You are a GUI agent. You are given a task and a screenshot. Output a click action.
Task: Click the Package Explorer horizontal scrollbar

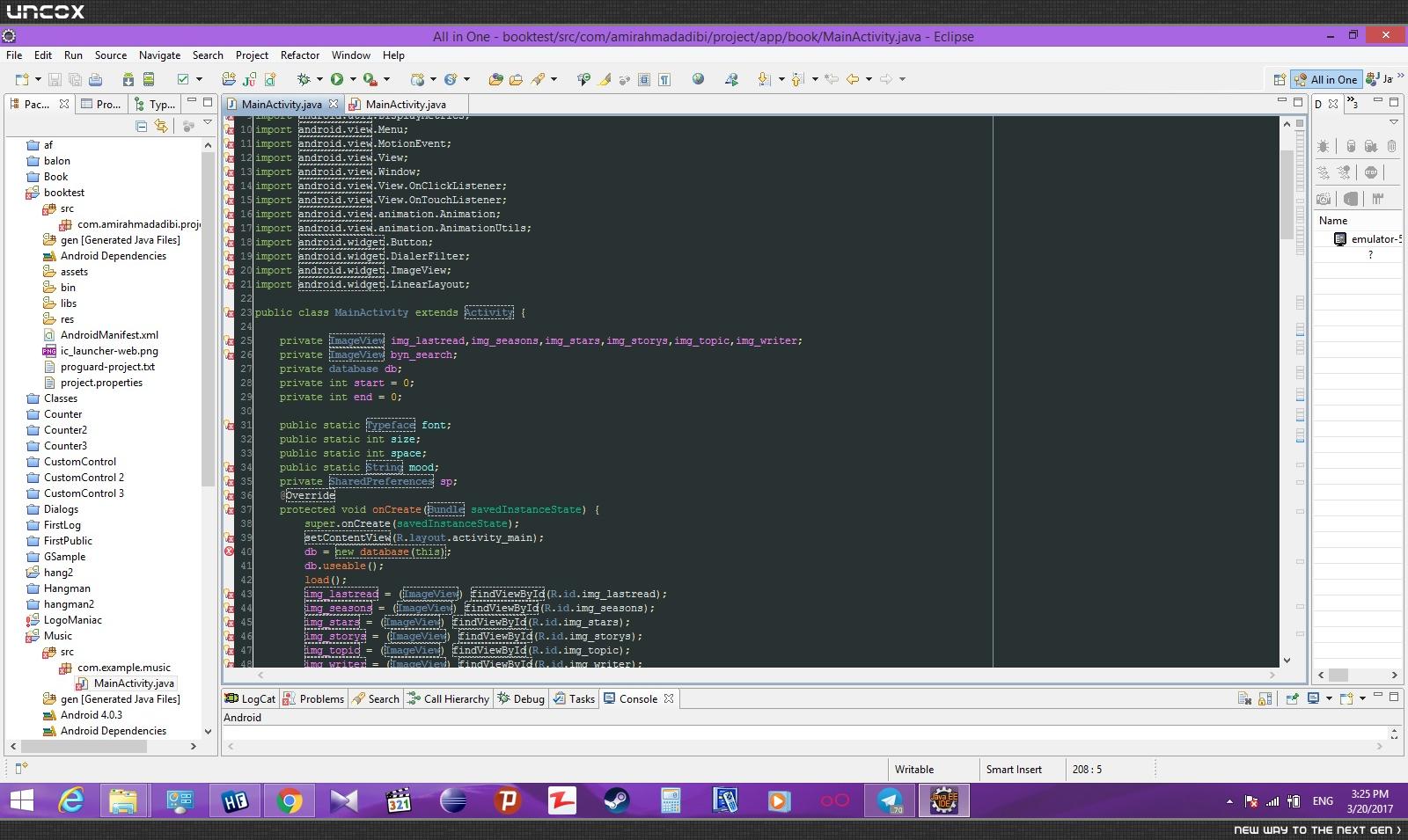tap(84, 746)
